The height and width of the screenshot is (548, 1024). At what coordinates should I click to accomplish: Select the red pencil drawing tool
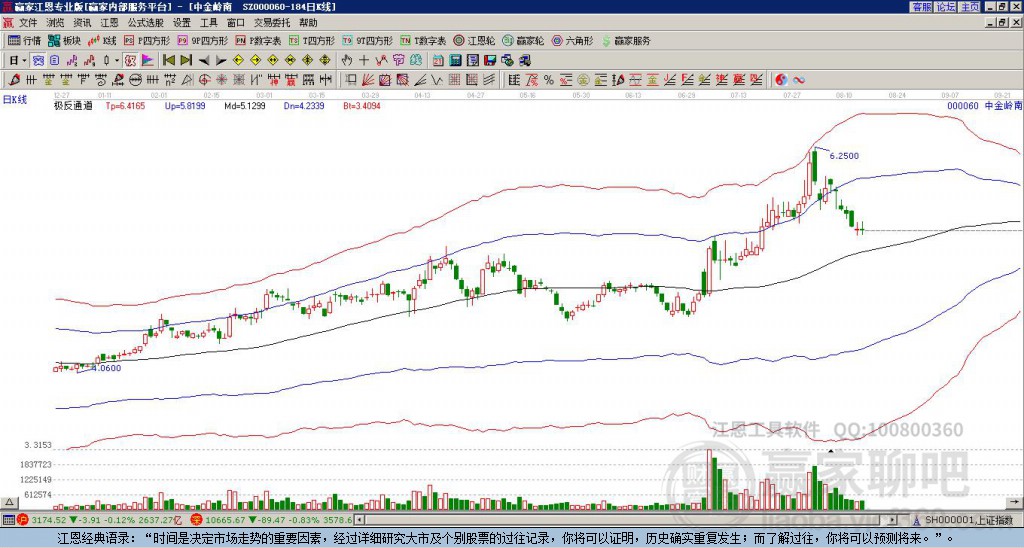14,80
